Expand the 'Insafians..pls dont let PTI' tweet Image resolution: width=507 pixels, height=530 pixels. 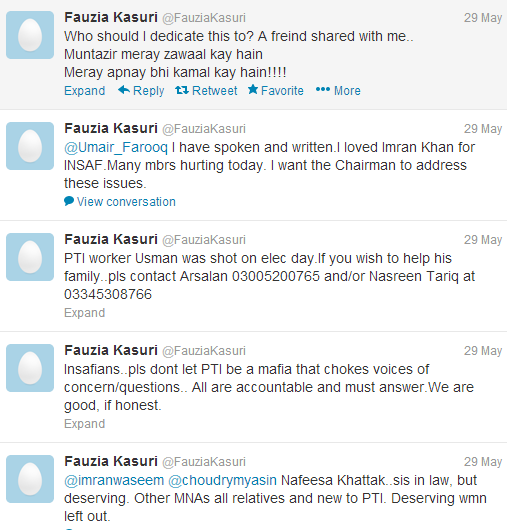[84, 424]
